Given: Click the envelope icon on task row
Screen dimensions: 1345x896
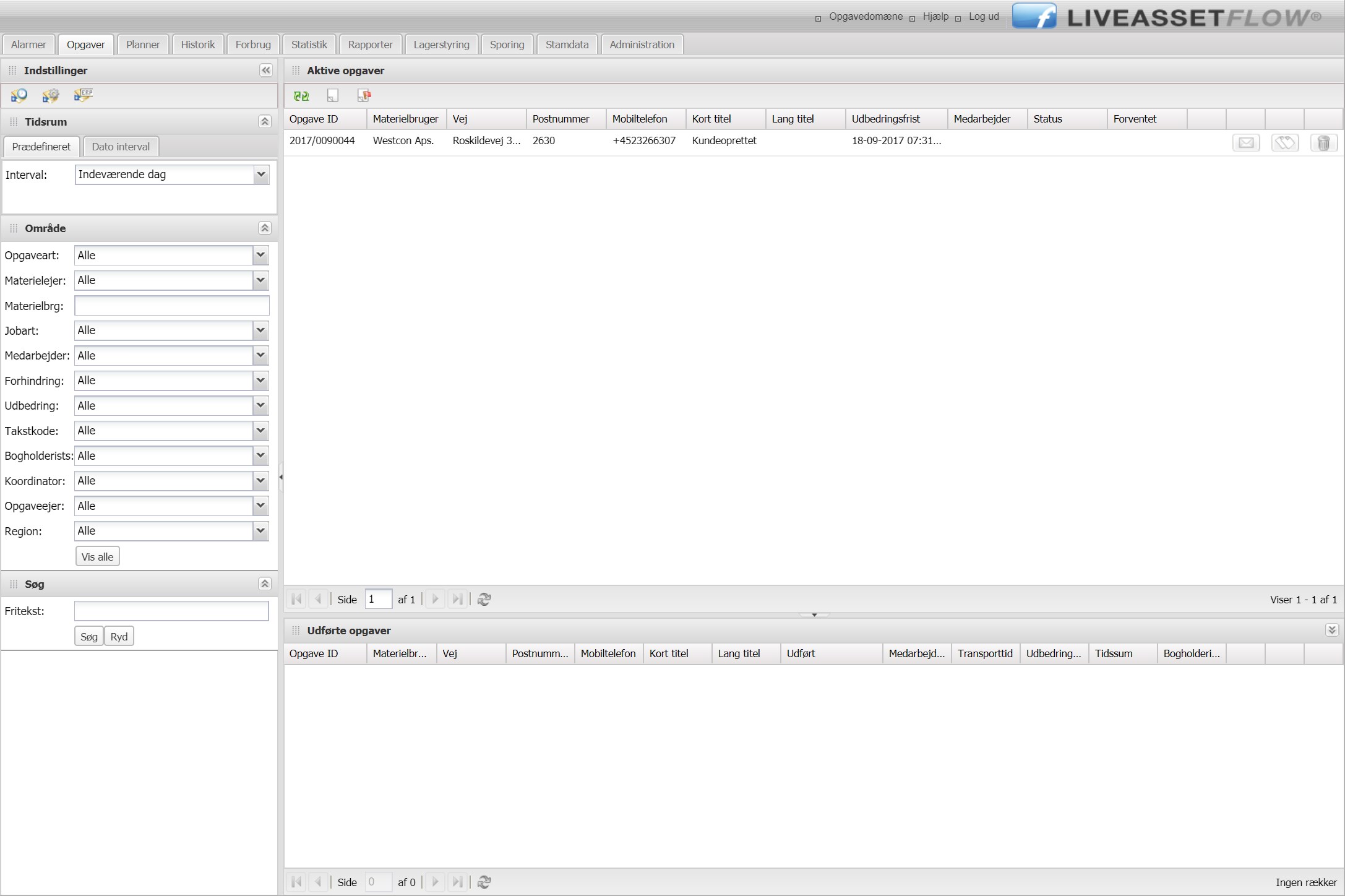Looking at the screenshot, I should click(1246, 143).
